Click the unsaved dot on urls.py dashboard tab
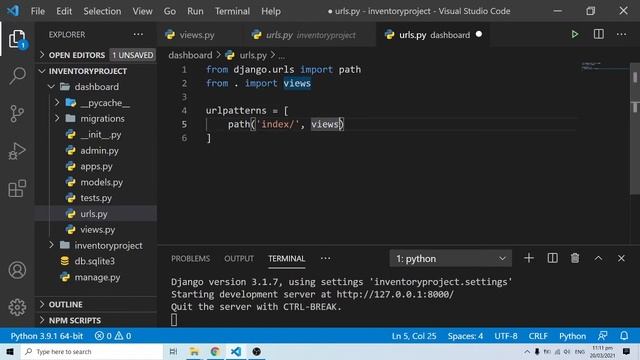 [x=479, y=35]
